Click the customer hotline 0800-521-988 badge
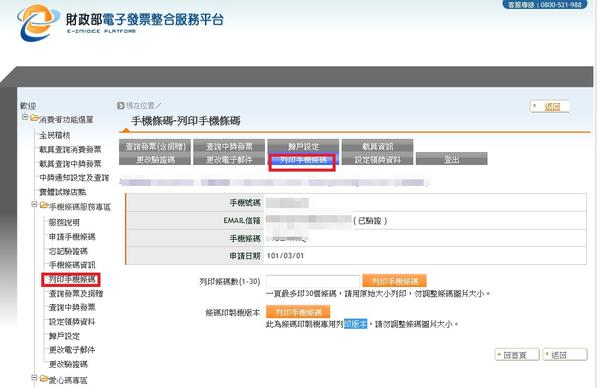 point(545,5)
